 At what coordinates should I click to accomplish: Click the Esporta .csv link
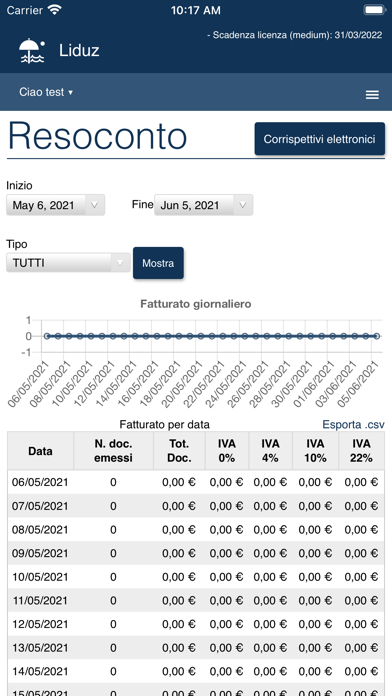click(x=353, y=424)
